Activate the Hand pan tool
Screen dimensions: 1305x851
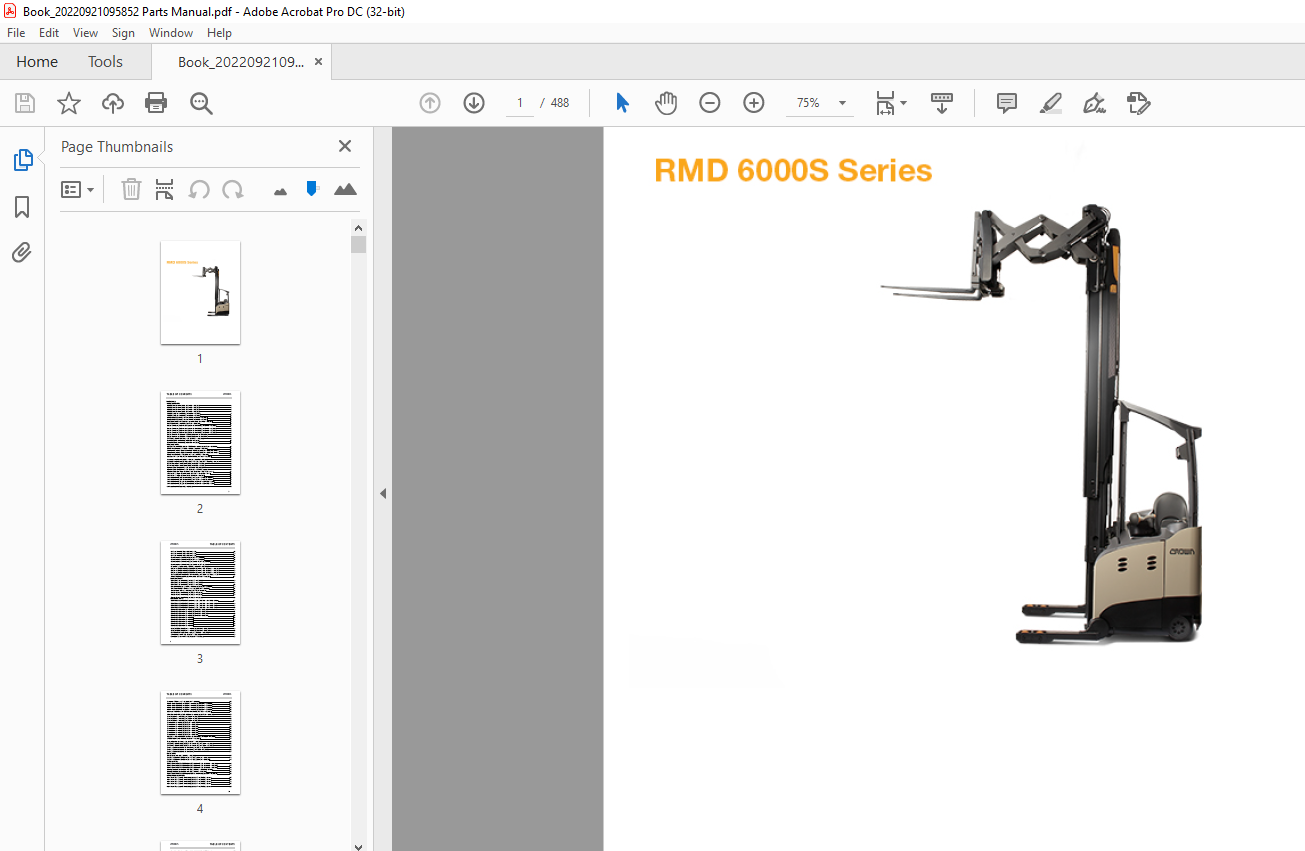point(666,103)
